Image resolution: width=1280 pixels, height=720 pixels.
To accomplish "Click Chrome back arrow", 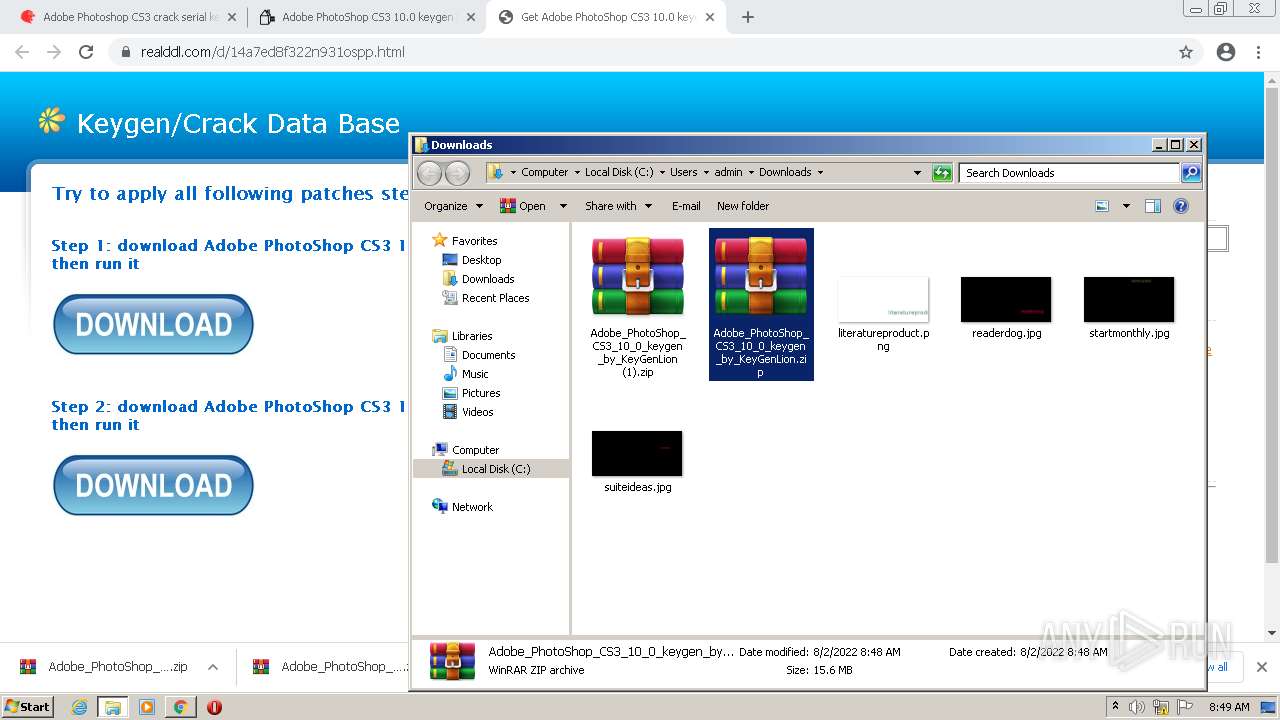I will (x=22, y=52).
